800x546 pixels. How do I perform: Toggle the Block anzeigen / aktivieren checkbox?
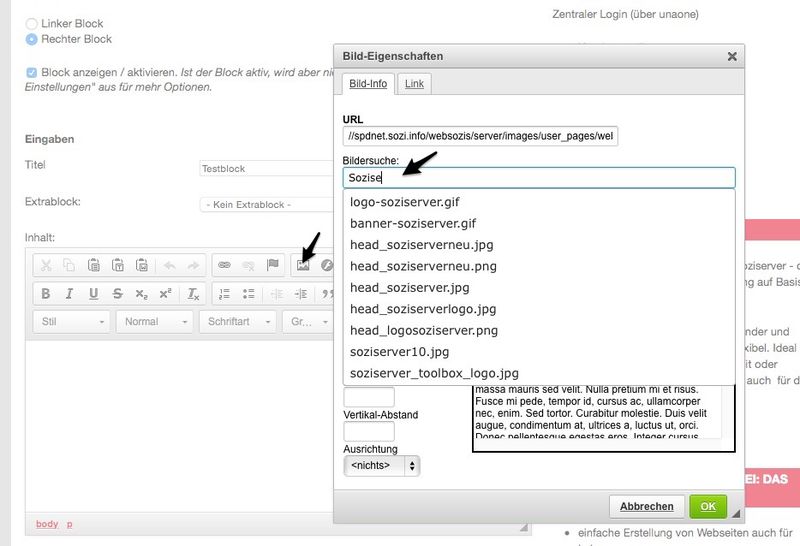tap(32, 73)
